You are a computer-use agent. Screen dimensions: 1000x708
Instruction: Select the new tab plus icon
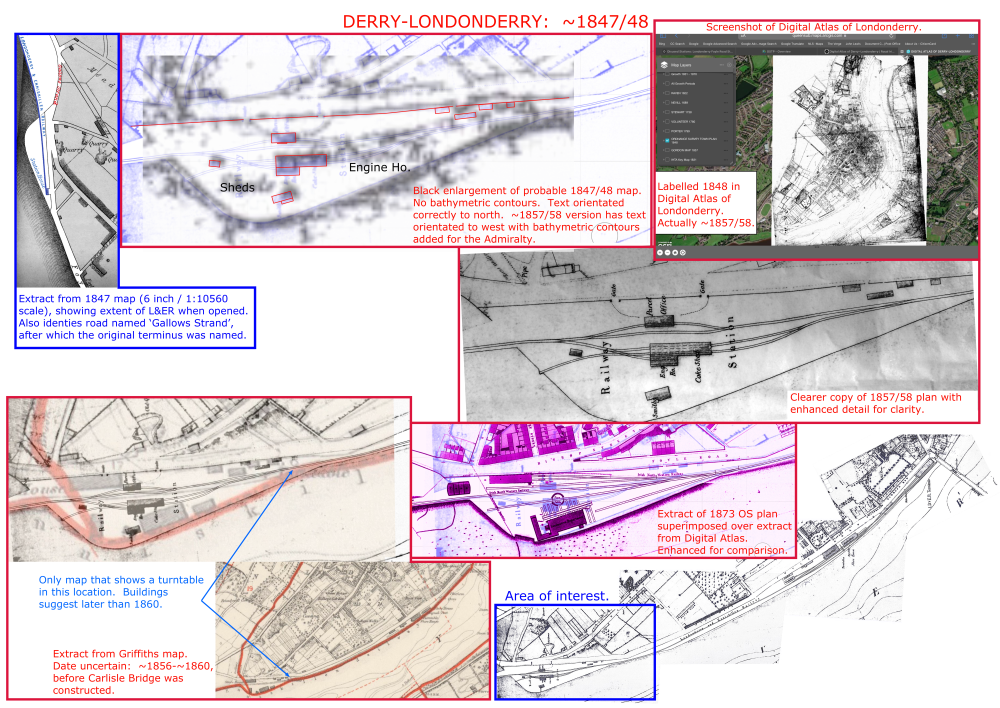[957, 35]
